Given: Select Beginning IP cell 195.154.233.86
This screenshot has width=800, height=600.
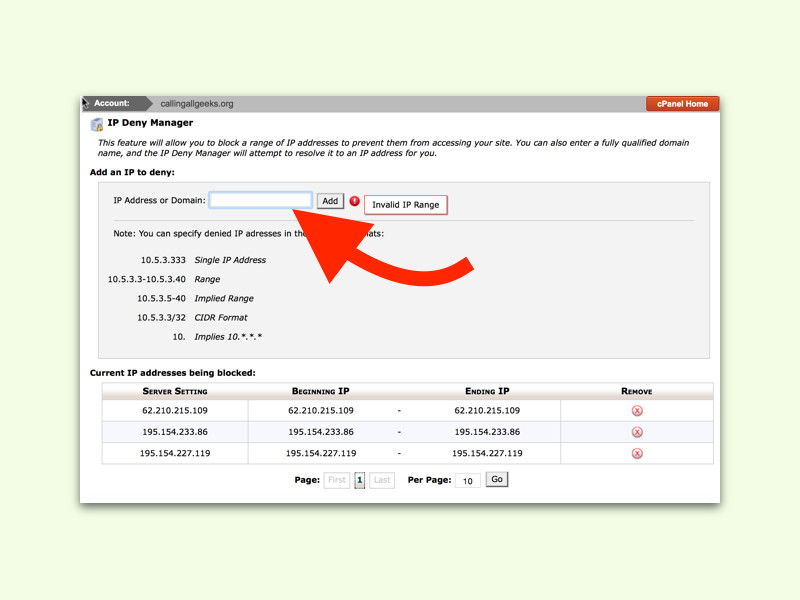Looking at the screenshot, I should (x=321, y=432).
